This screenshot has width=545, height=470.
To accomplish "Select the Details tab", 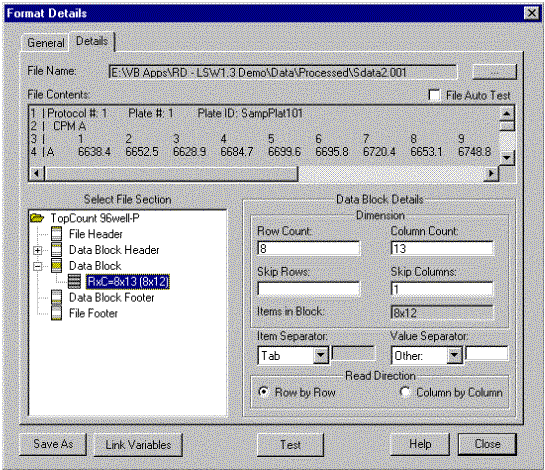I will click(92, 41).
